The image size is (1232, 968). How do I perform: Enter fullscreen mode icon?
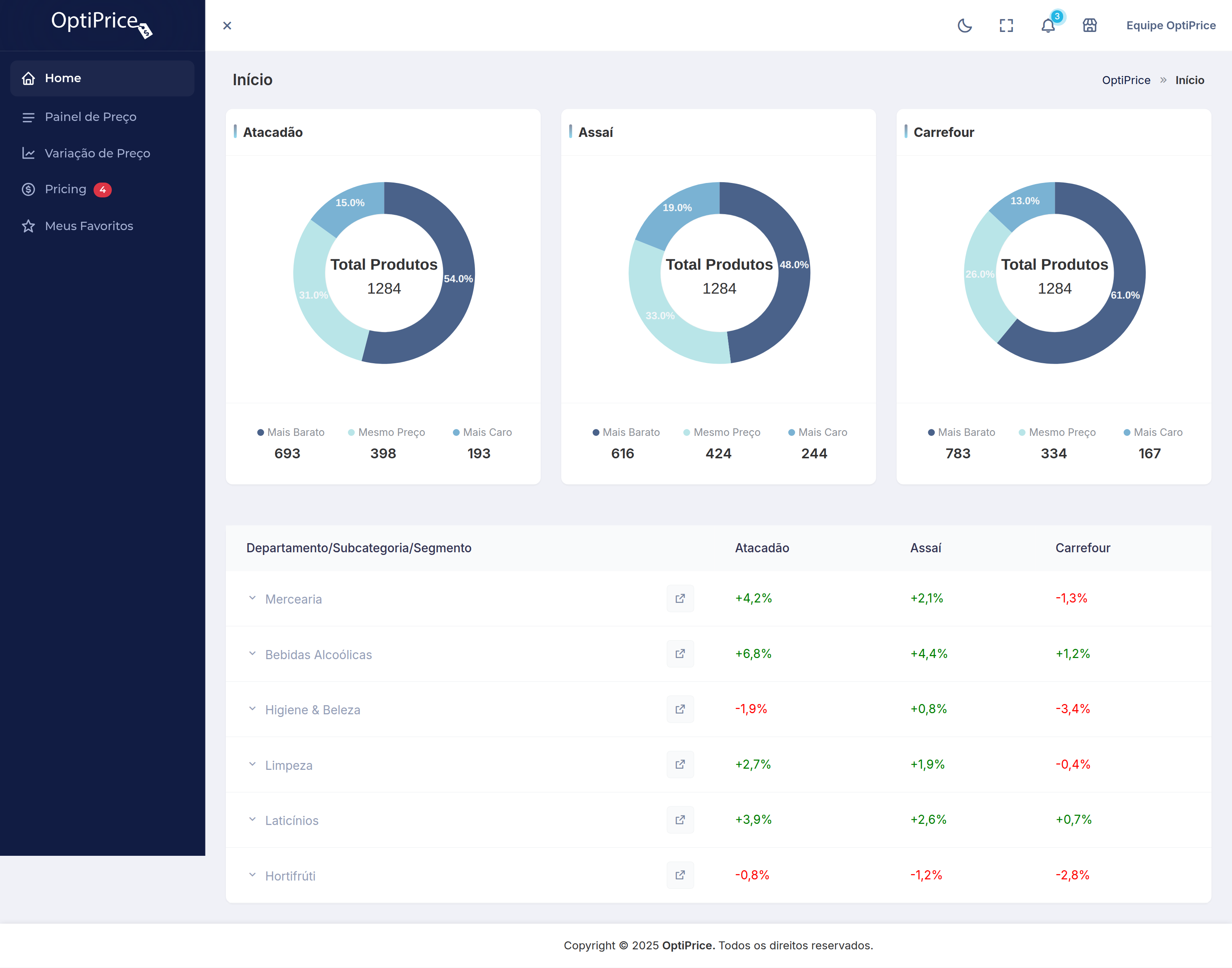tap(1006, 25)
